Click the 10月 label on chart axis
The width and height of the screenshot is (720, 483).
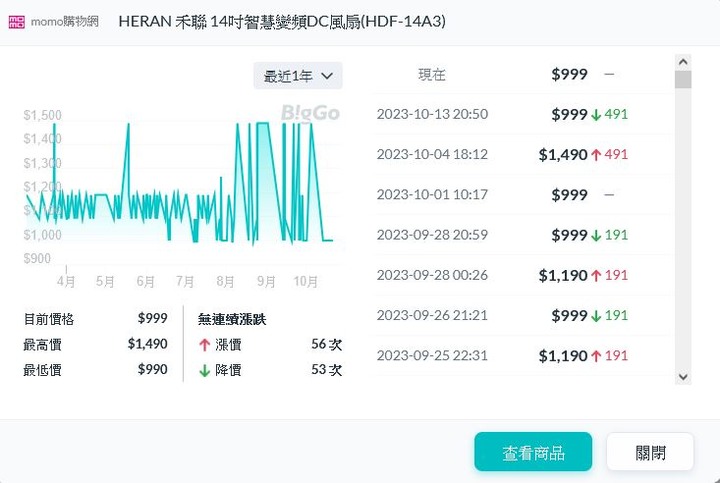coord(305,281)
